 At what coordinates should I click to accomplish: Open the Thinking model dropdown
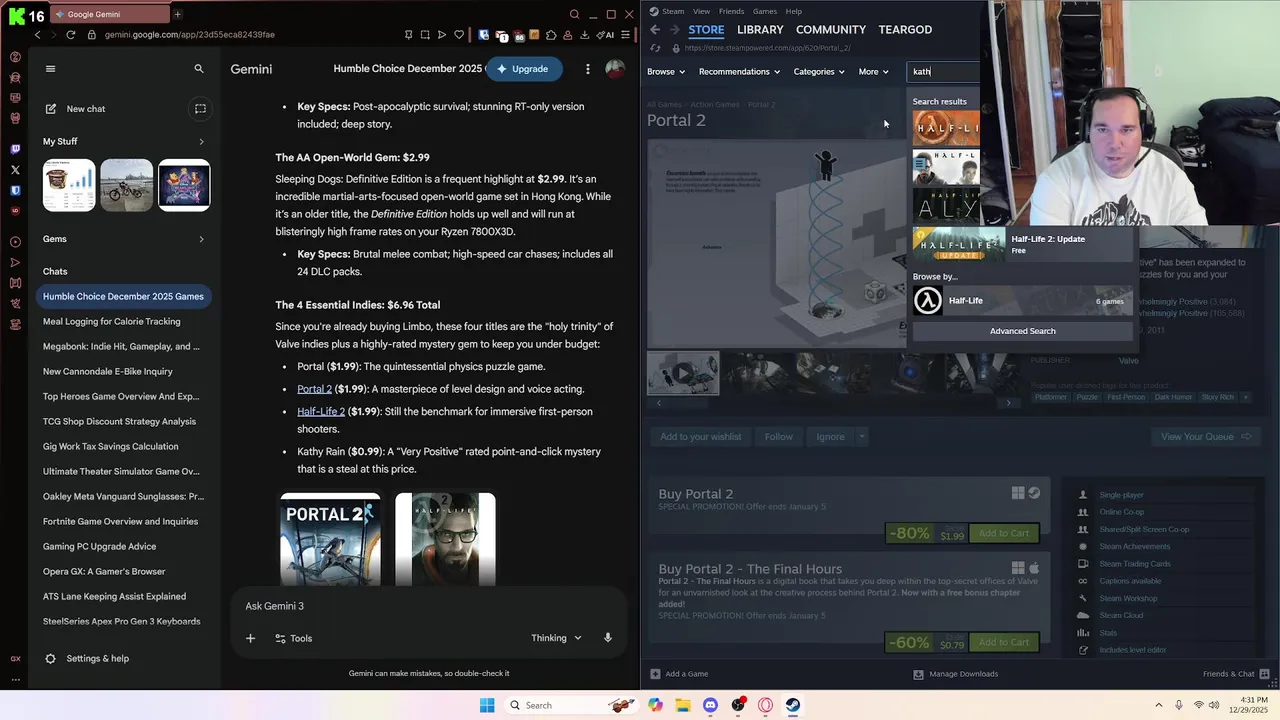[x=557, y=638]
